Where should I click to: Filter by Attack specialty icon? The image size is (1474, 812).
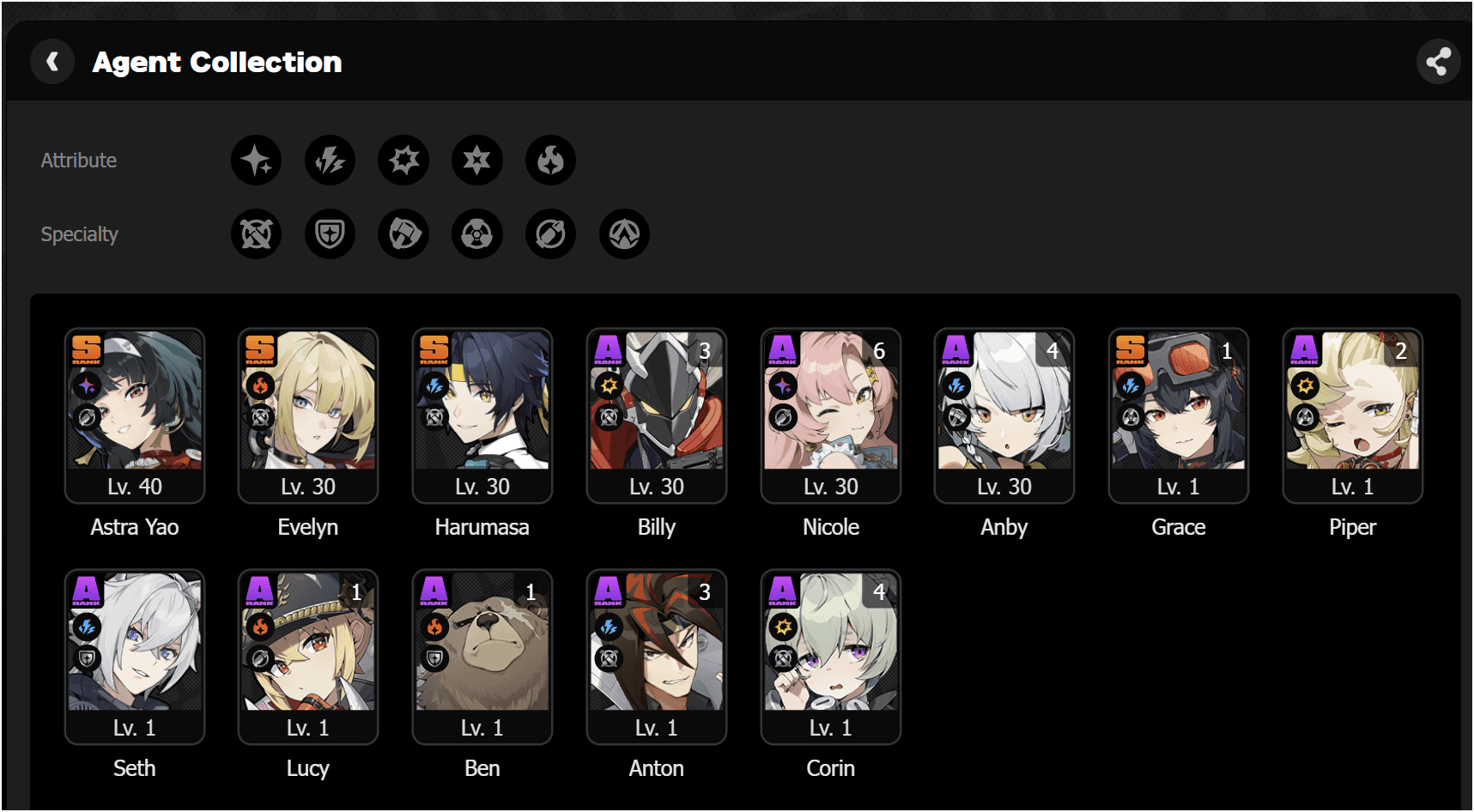click(x=257, y=234)
